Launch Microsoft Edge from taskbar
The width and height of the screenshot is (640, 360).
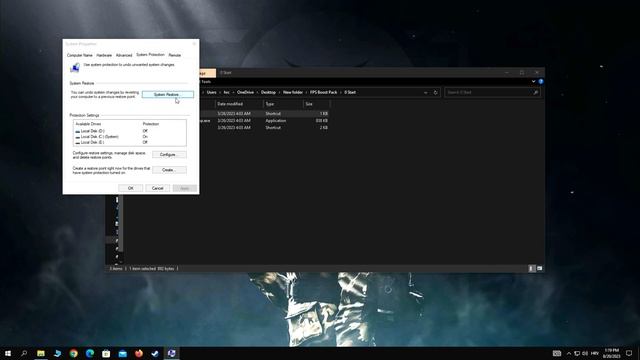tap(90, 353)
